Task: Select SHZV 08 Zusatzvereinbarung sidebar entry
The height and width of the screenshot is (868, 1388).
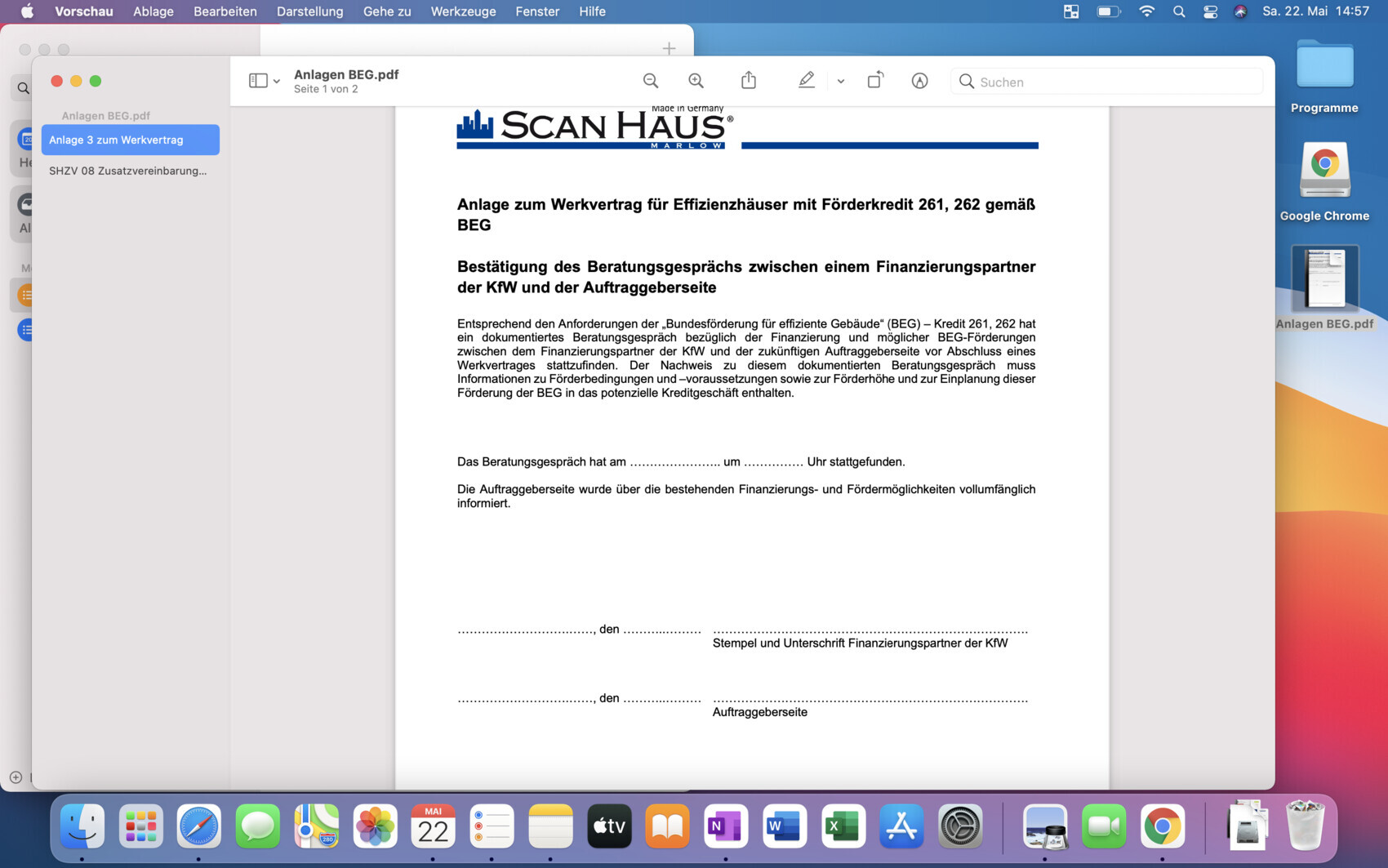Action: (x=128, y=171)
